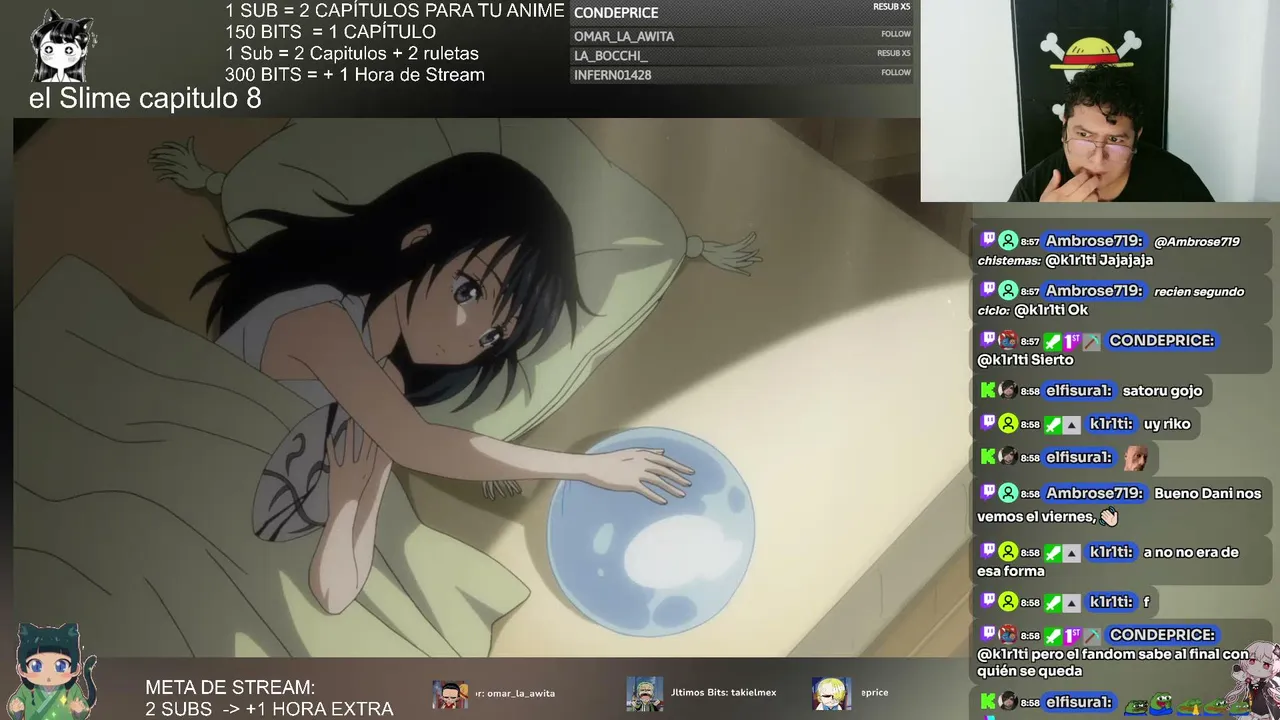The width and height of the screenshot is (1280, 720).
Task: Click the "150 BITS = 1 CAPÍTULO" line
Action: point(330,32)
